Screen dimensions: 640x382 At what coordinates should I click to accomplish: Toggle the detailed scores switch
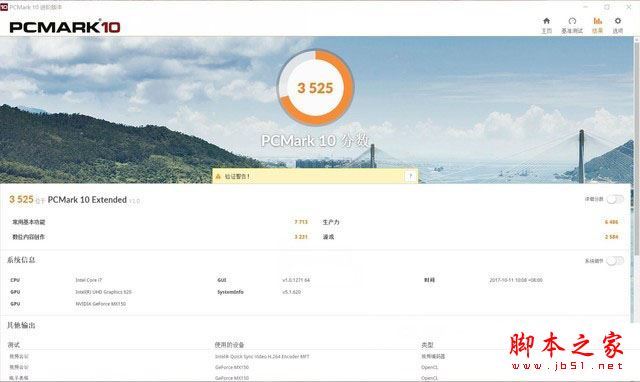coord(615,199)
